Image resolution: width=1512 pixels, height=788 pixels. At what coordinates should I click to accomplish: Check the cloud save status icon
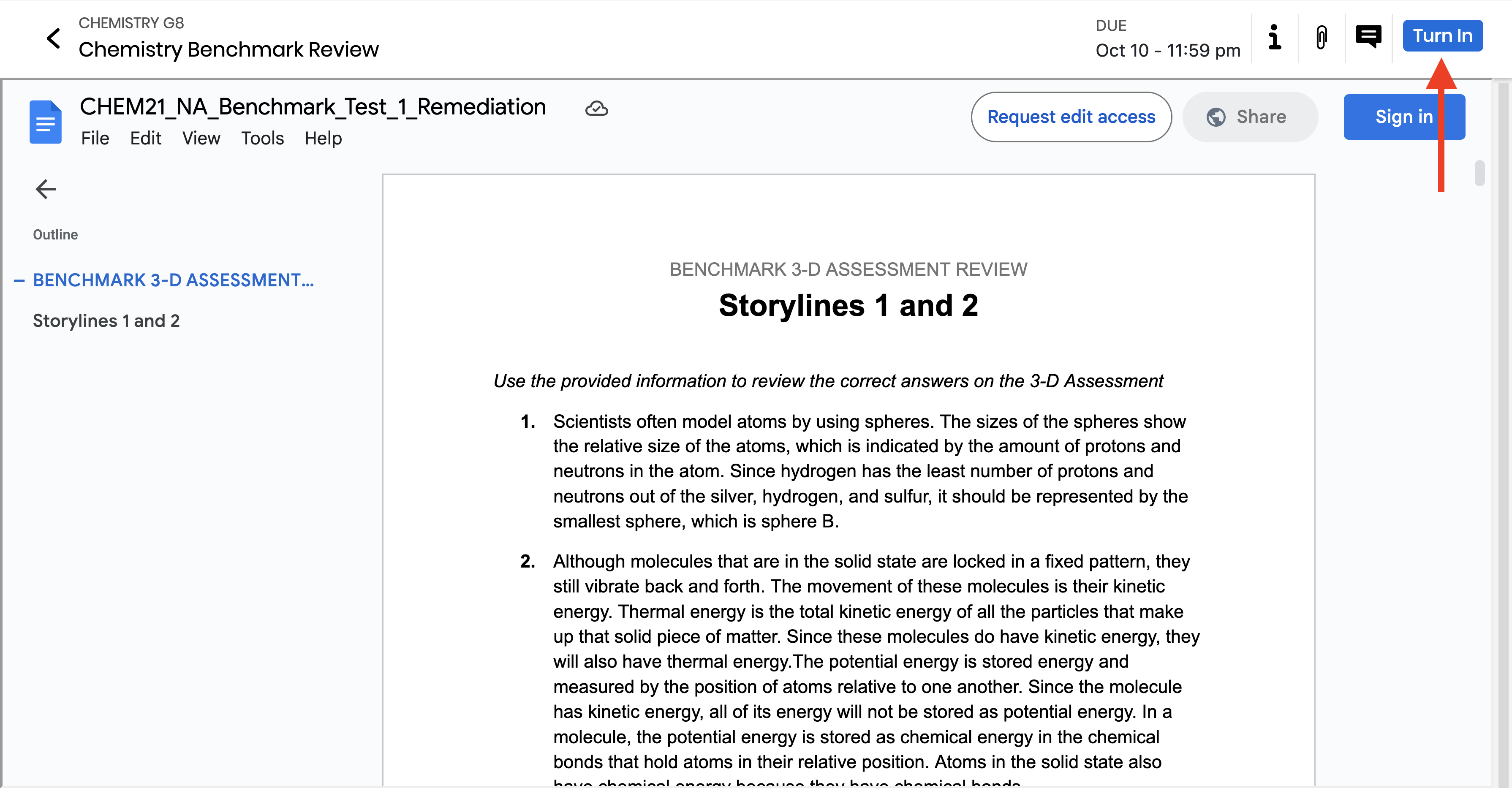(x=596, y=108)
